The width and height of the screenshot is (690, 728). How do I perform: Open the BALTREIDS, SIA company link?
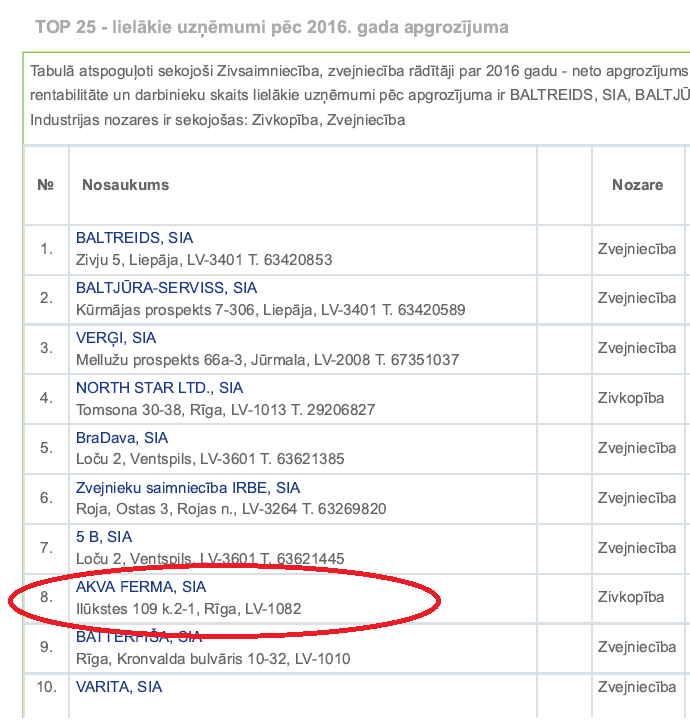point(134,238)
